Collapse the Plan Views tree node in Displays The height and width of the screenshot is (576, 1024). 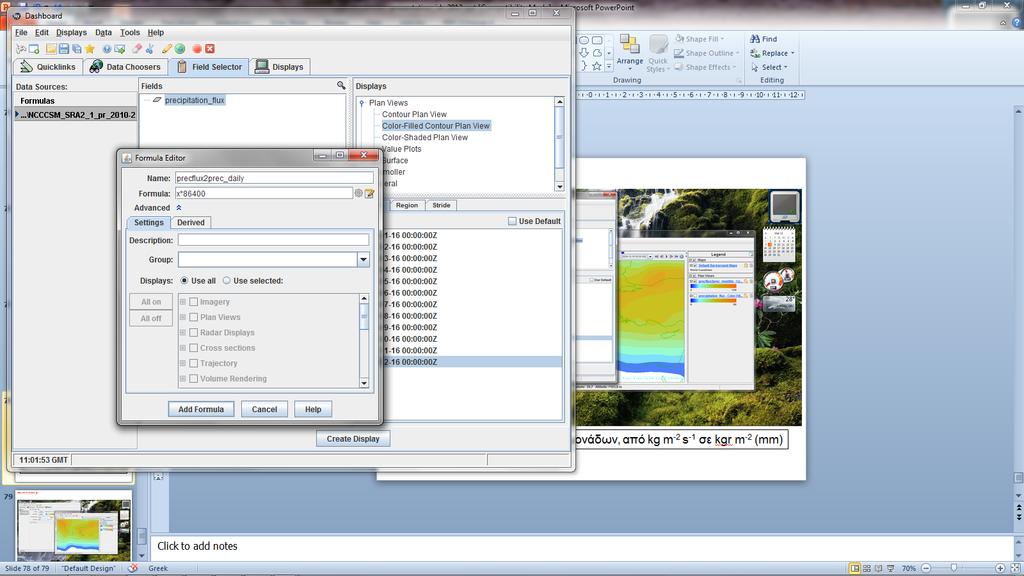pyautogui.click(x=362, y=103)
